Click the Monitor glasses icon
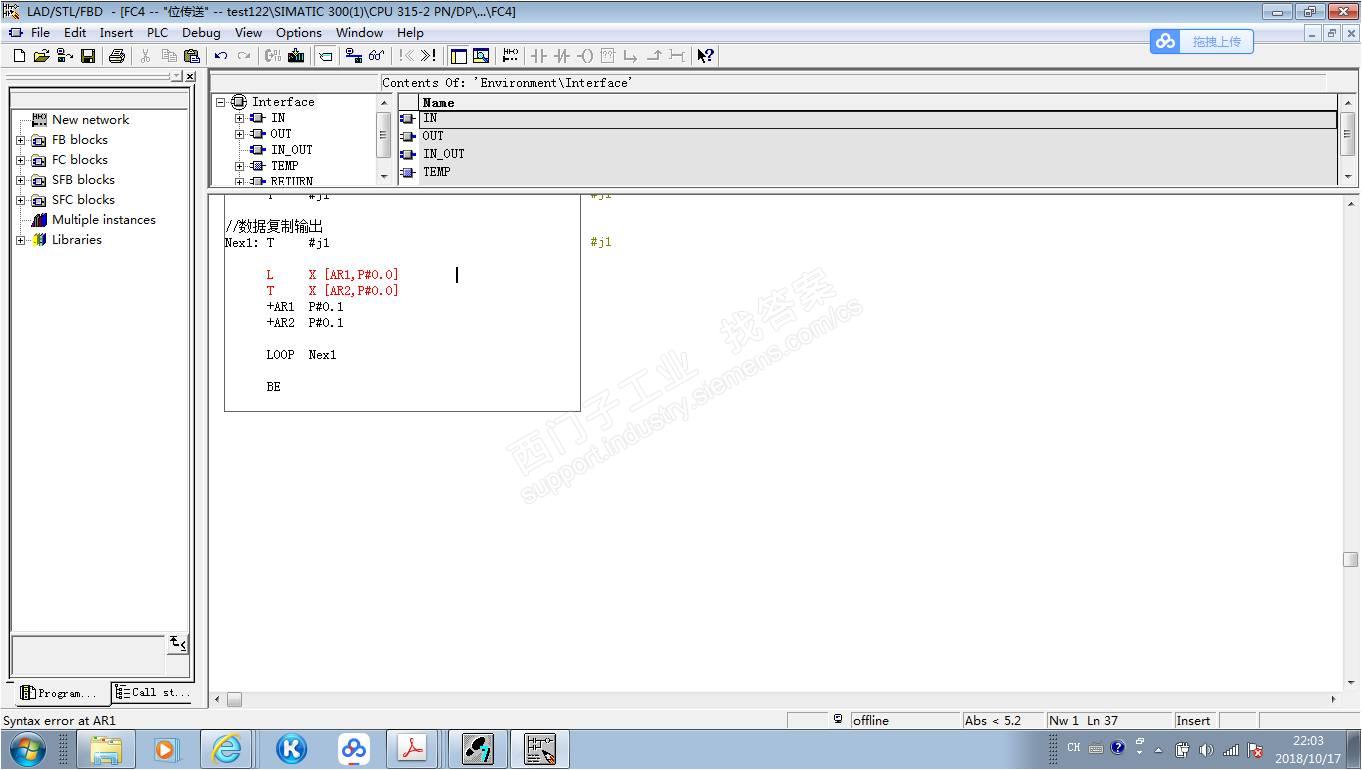 [x=376, y=56]
